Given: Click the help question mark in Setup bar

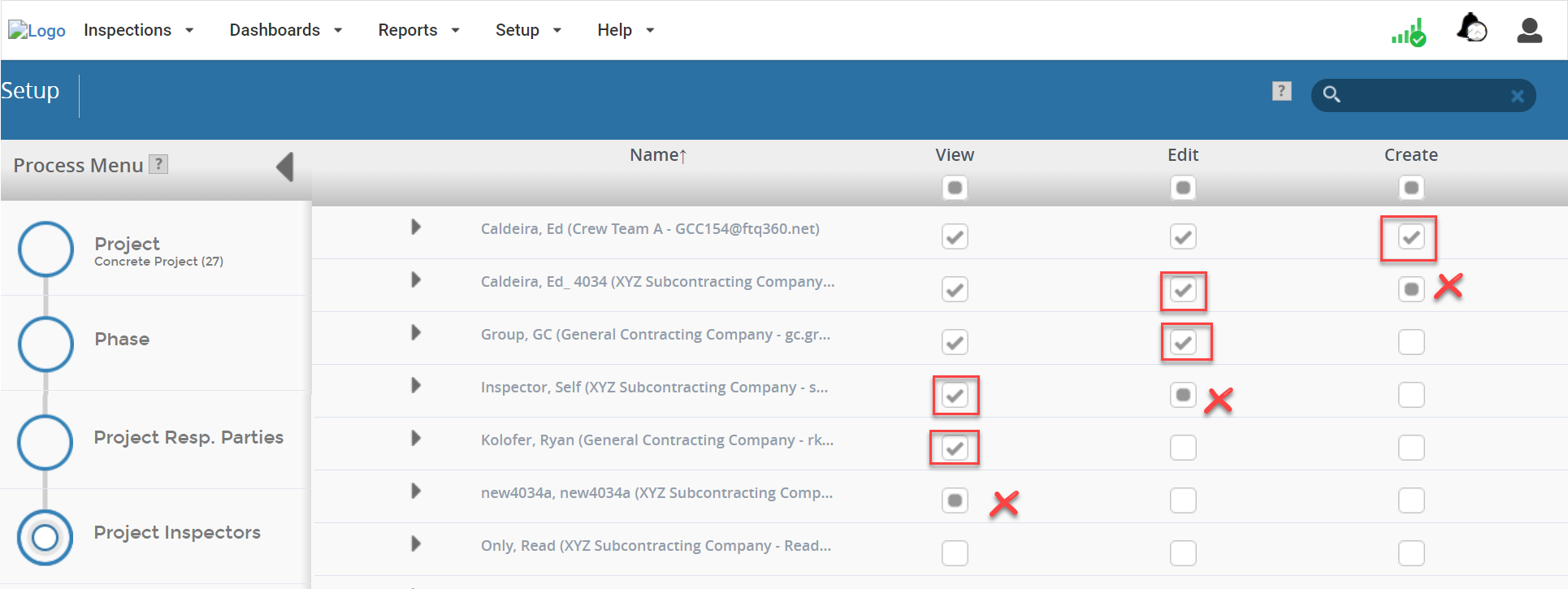Looking at the screenshot, I should (x=1282, y=91).
